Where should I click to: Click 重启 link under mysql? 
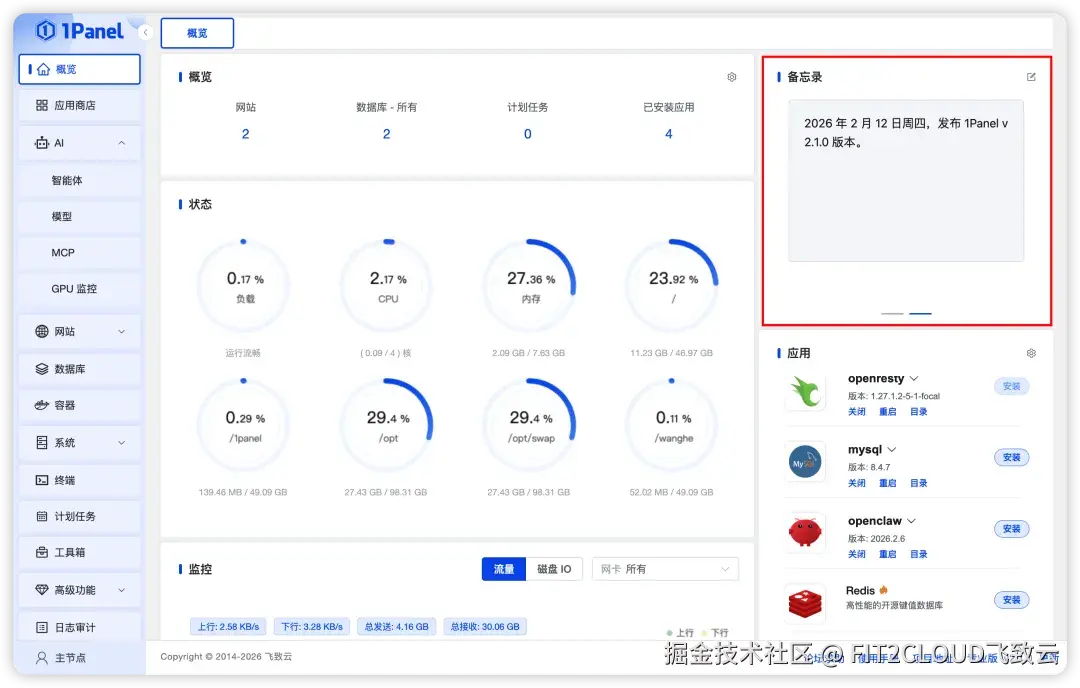(x=888, y=483)
